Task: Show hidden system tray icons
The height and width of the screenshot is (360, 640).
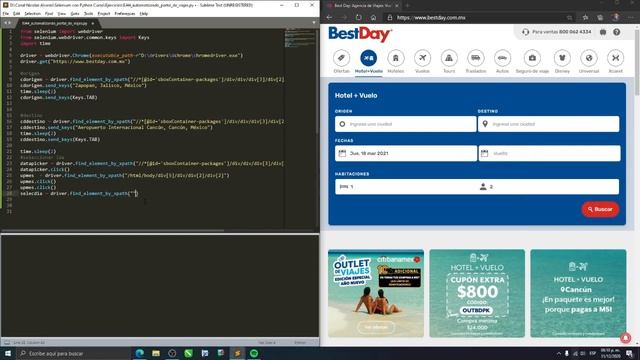Action: coord(558,353)
